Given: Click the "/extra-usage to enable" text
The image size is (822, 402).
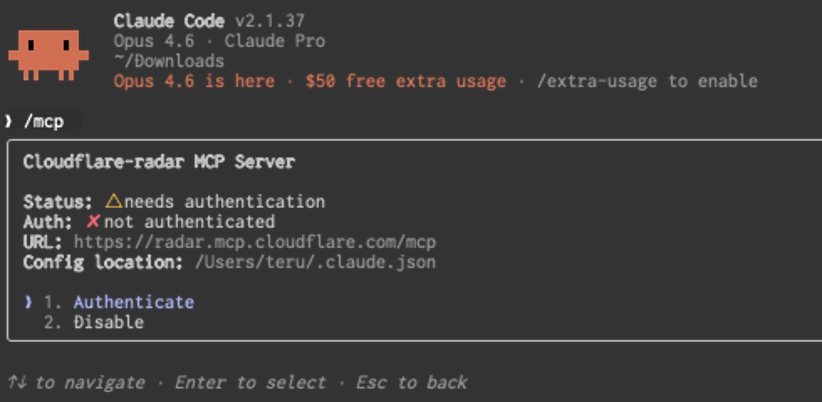Looking at the screenshot, I should 647,81.
